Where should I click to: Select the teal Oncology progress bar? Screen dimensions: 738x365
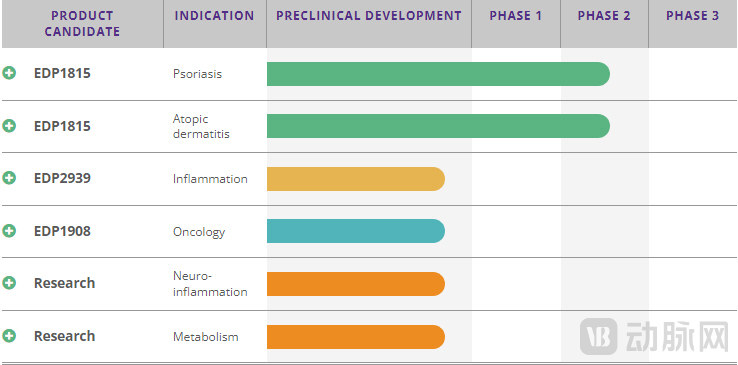356,231
